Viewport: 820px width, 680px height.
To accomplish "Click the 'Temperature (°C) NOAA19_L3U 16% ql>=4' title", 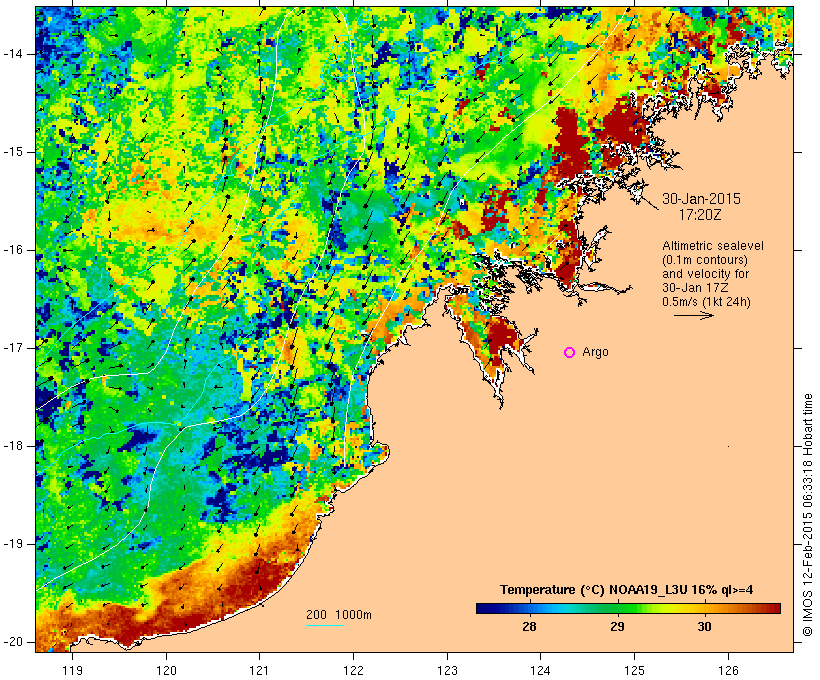I will coord(627,590).
